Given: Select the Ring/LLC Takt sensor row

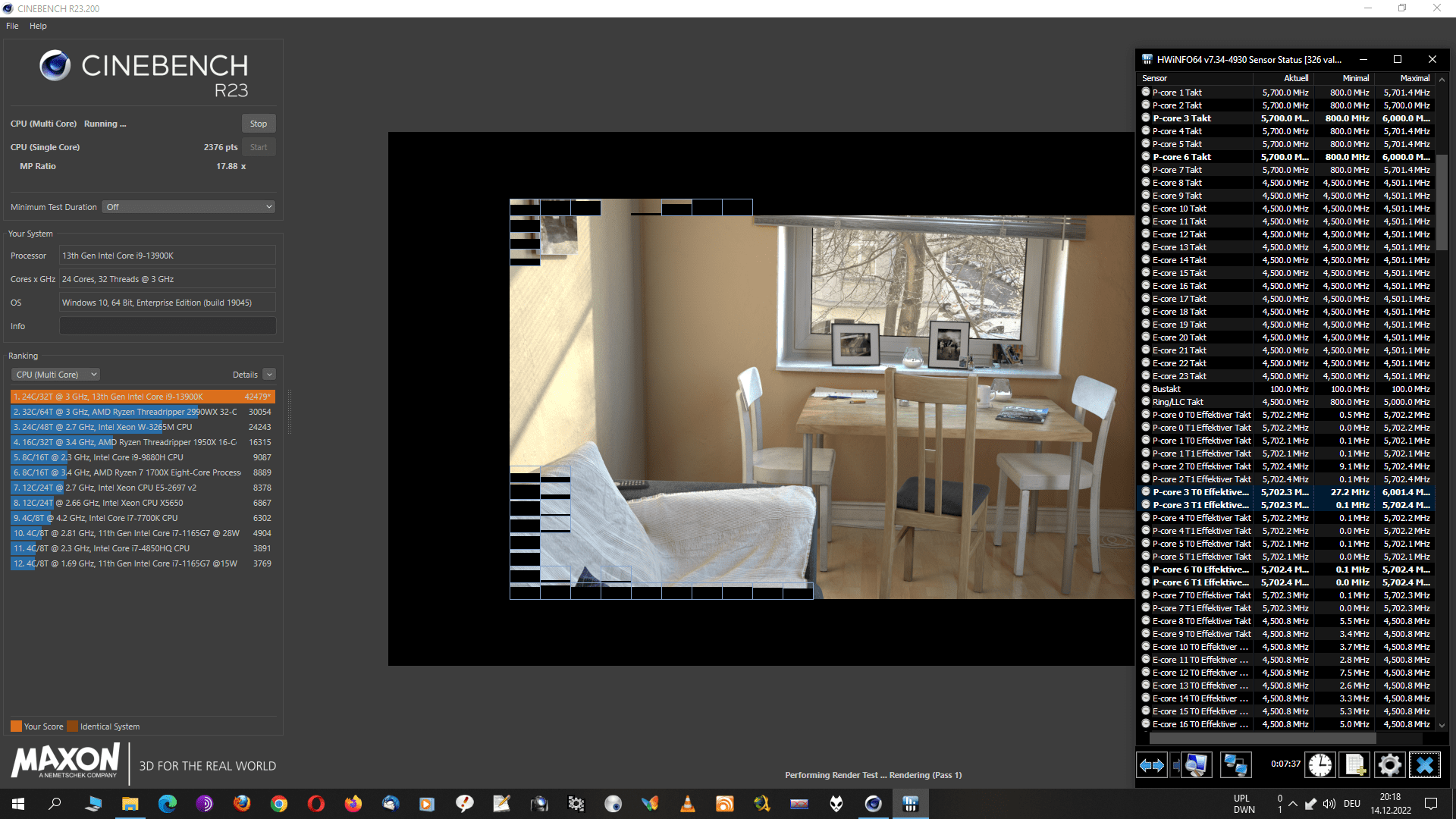Looking at the screenshot, I should coord(1286,402).
